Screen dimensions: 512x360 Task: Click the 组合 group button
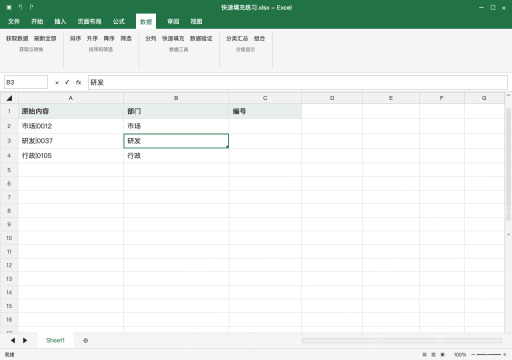(x=259, y=38)
